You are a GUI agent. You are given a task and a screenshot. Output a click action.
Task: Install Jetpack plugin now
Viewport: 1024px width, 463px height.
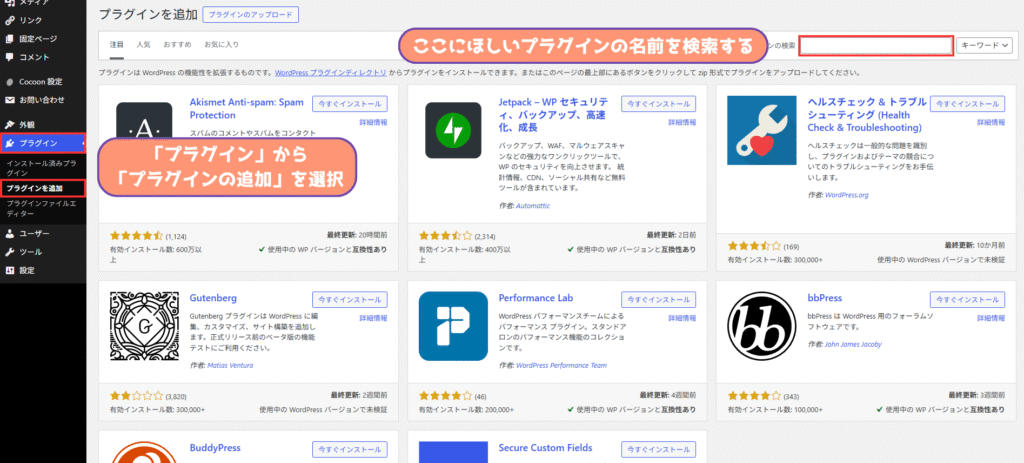coord(658,104)
